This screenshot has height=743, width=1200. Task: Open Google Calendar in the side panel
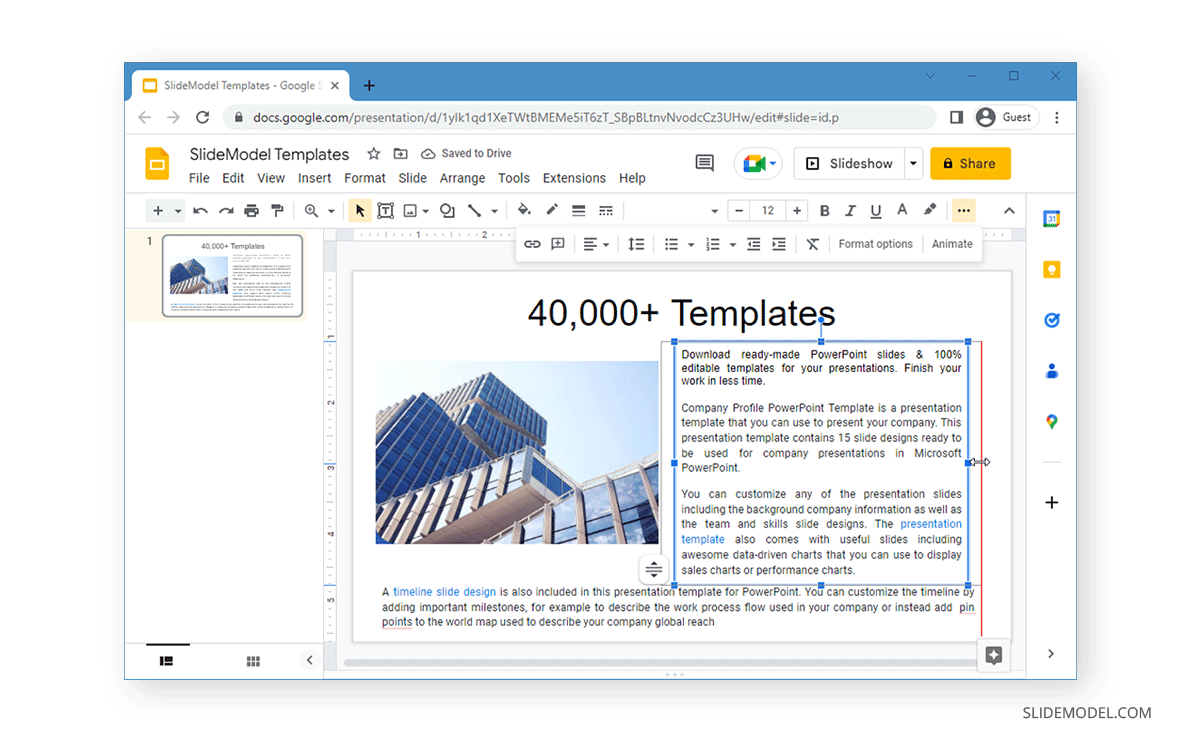[1051, 218]
